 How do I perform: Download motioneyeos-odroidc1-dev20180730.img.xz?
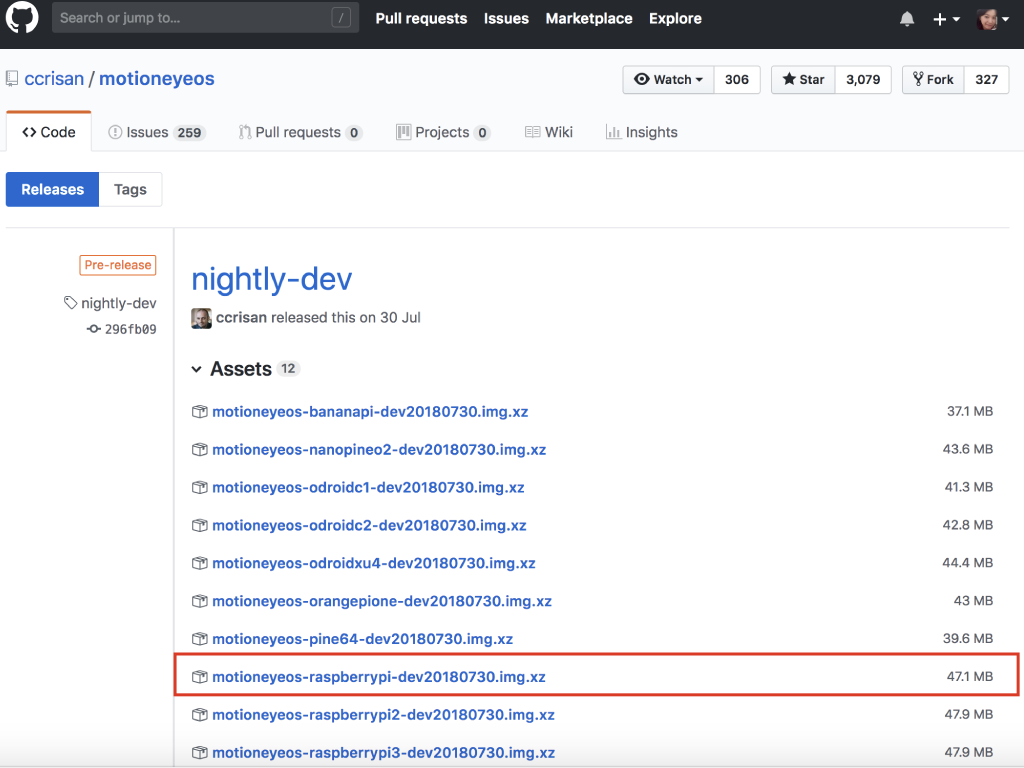[x=368, y=488]
